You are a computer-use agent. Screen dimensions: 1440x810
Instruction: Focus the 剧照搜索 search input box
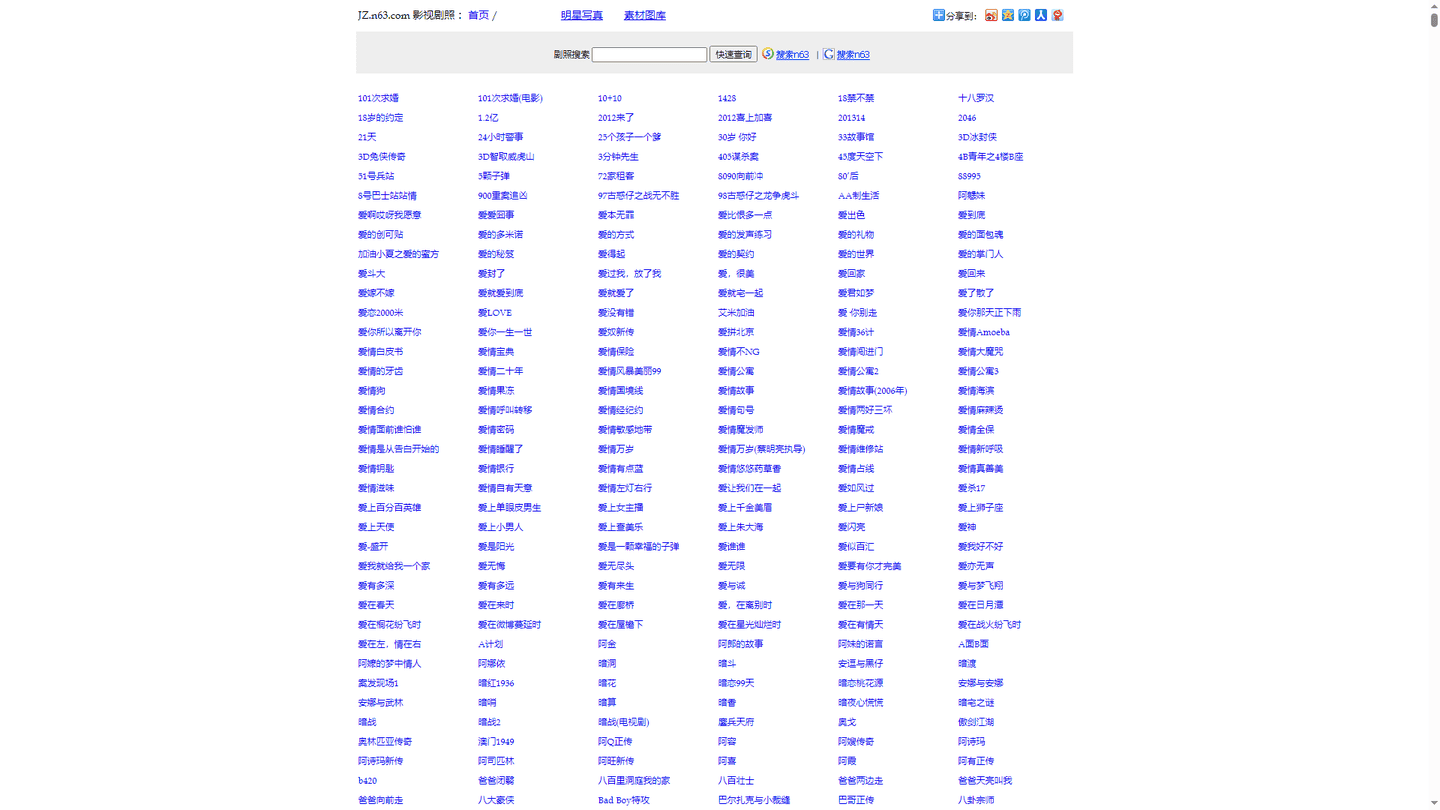click(649, 55)
